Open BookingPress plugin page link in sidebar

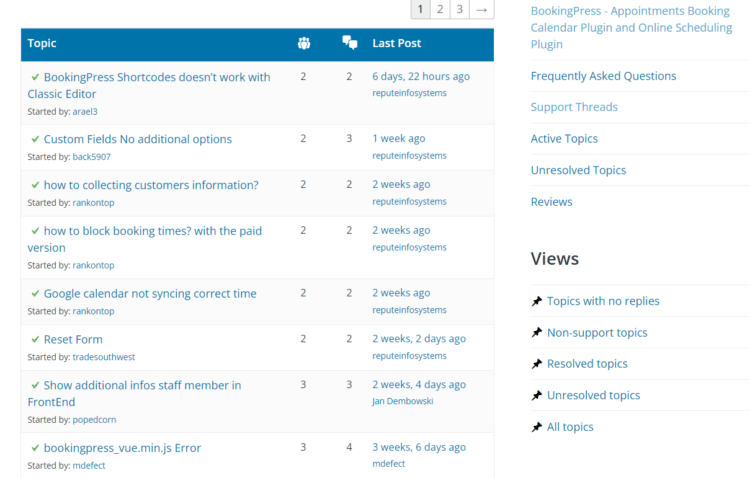pos(631,27)
